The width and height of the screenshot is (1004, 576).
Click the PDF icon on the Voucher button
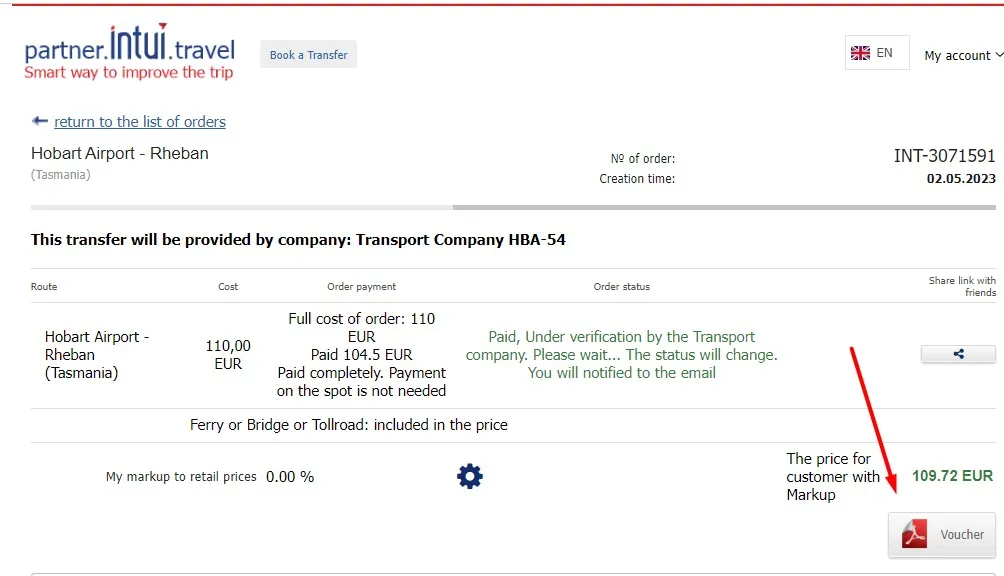point(915,535)
